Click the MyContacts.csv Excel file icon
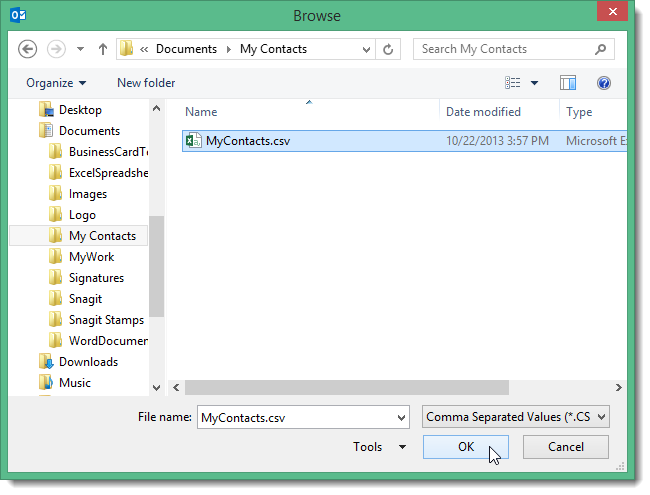The image size is (650, 495). point(193,141)
